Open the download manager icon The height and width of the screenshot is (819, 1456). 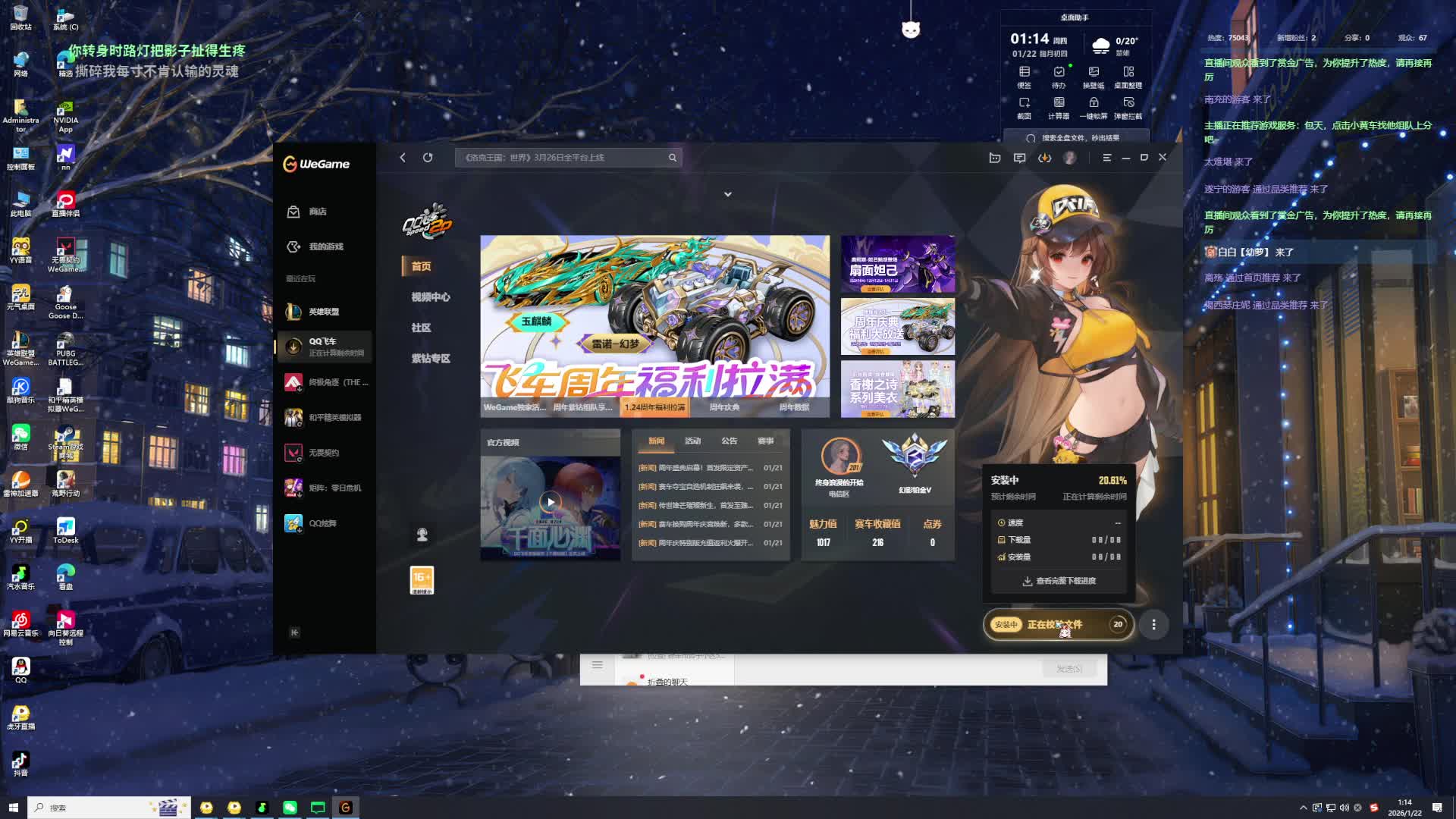pyautogui.click(x=1044, y=158)
